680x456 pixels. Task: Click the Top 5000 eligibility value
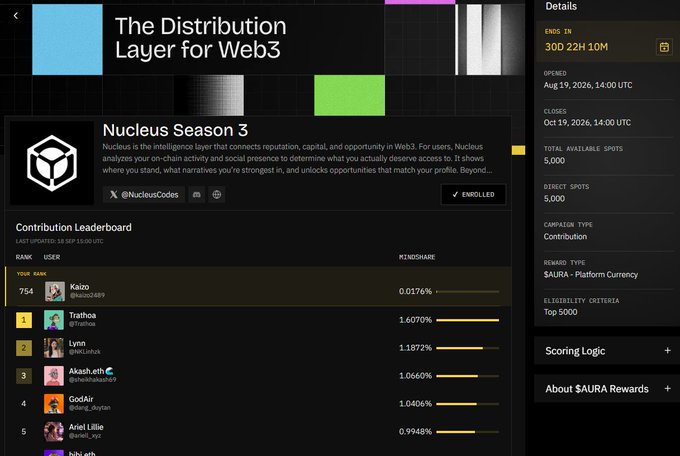tap(560, 312)
